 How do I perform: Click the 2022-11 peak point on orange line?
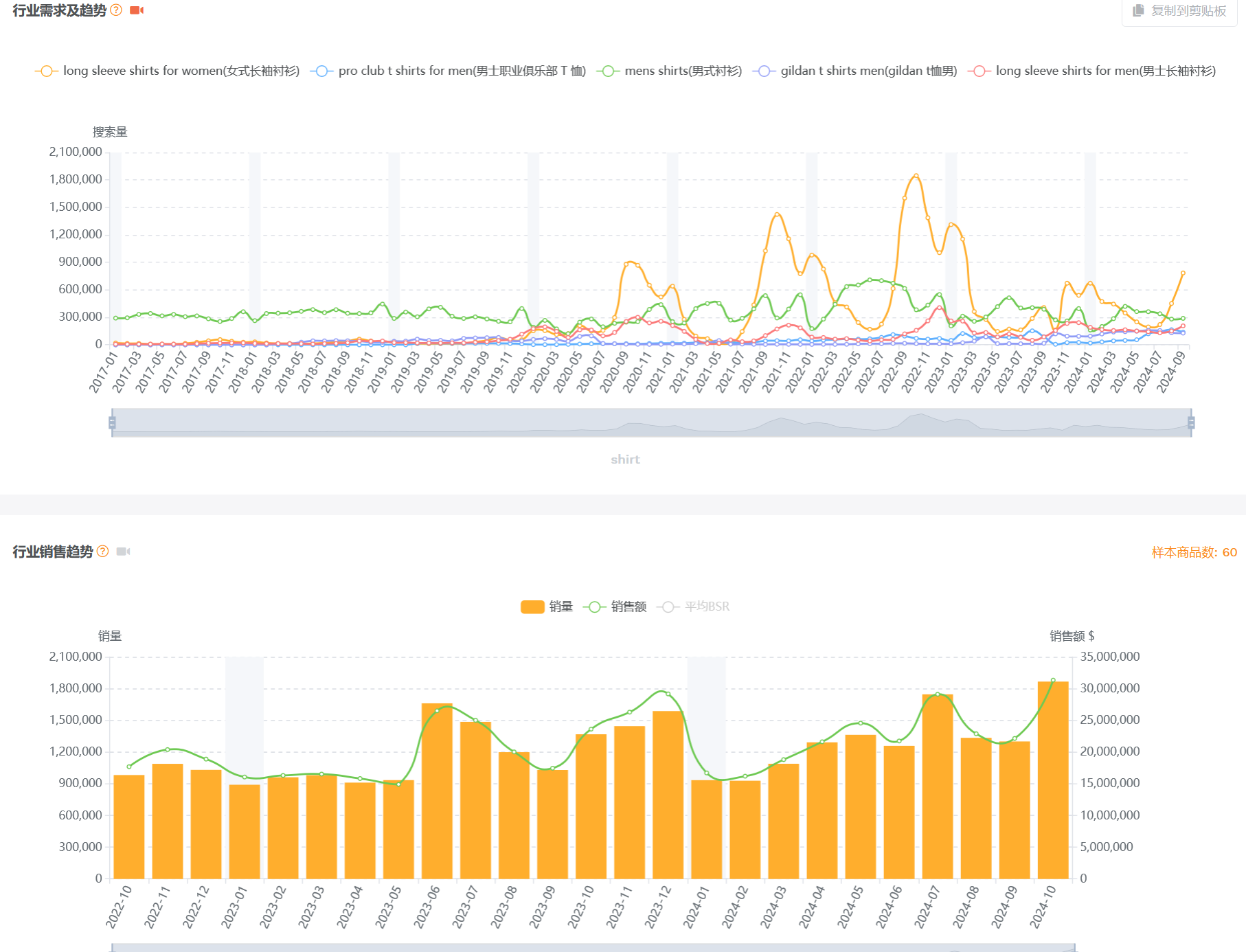click(x=916, y=177)
